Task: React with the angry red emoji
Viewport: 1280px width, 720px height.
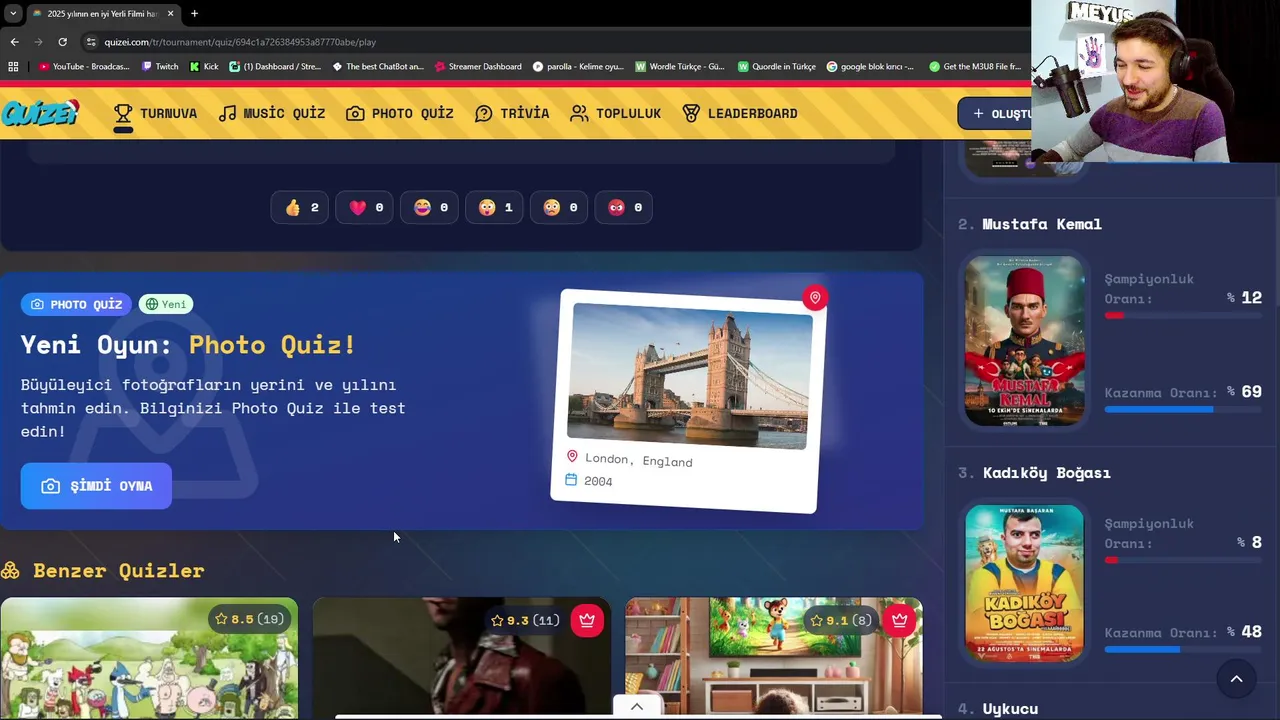Action: coord(624,207)
